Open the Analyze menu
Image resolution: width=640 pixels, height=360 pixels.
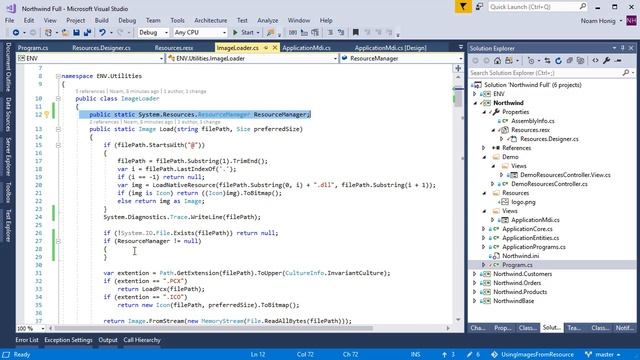(x=267, y=20)
